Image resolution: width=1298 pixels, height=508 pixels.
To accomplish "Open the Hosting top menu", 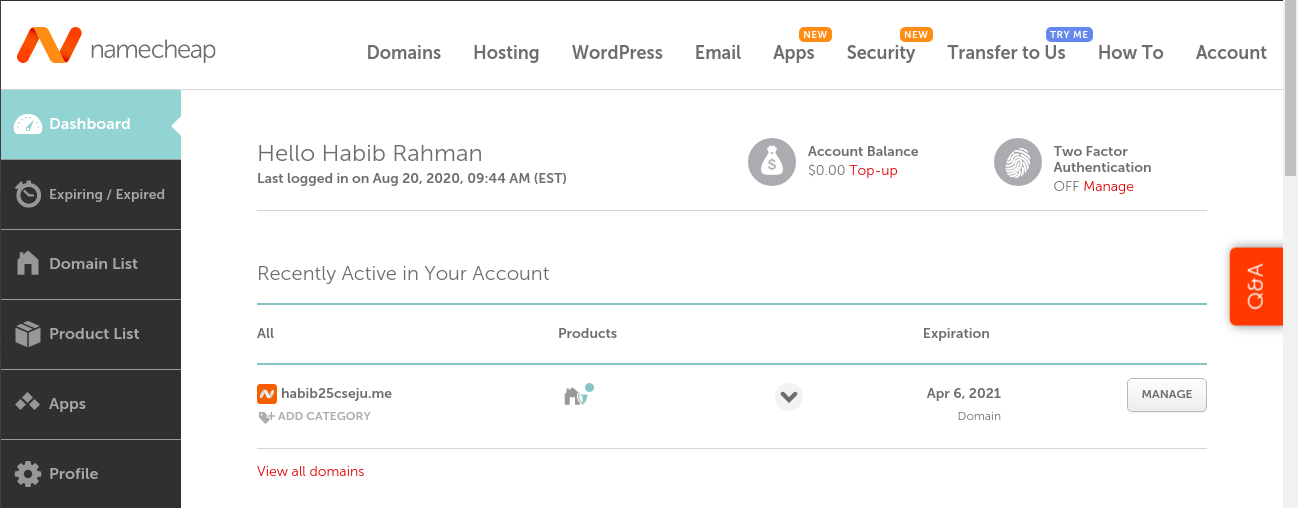I will click(x=506, y=53).
